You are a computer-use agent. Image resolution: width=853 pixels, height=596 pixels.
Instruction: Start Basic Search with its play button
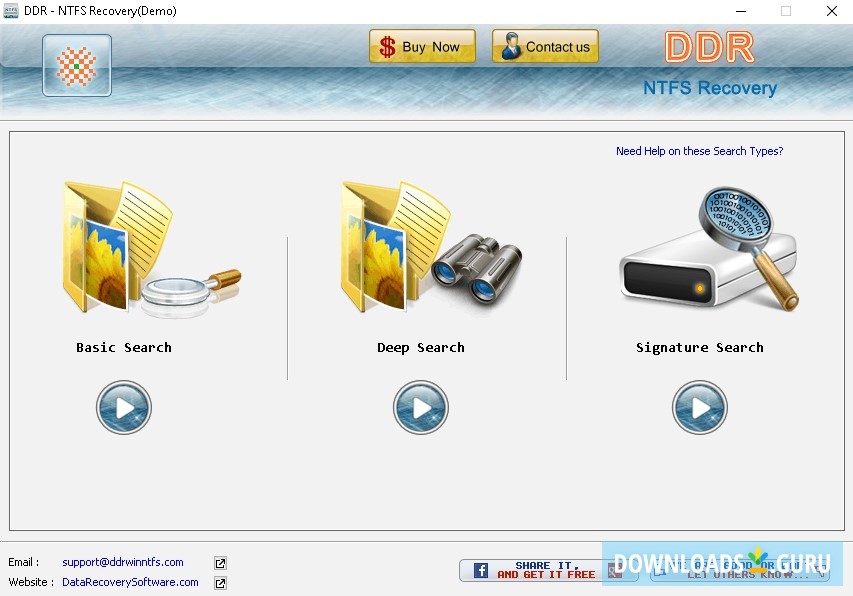124,407
